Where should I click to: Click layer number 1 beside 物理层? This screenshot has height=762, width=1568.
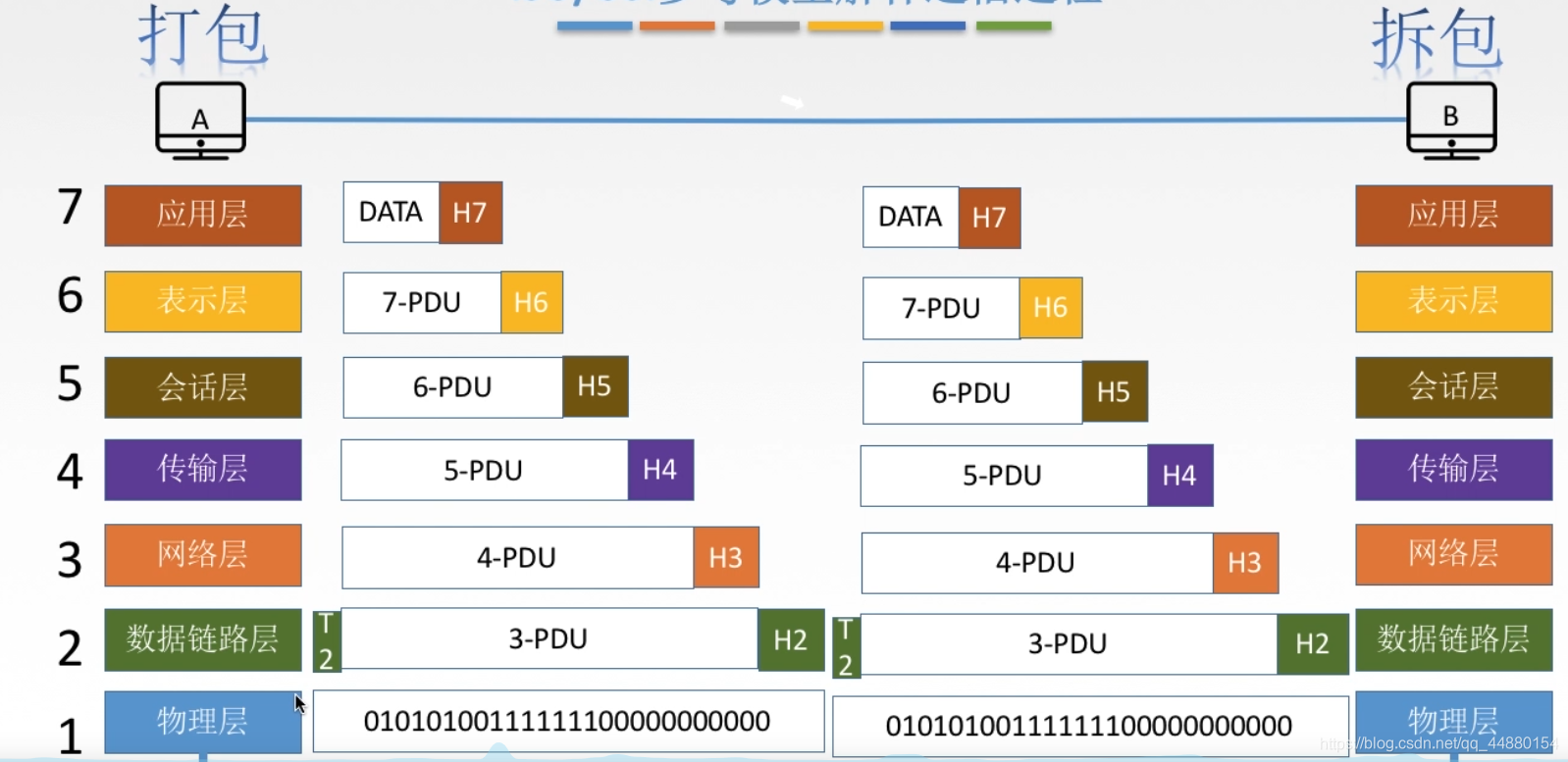click(70, 737)
